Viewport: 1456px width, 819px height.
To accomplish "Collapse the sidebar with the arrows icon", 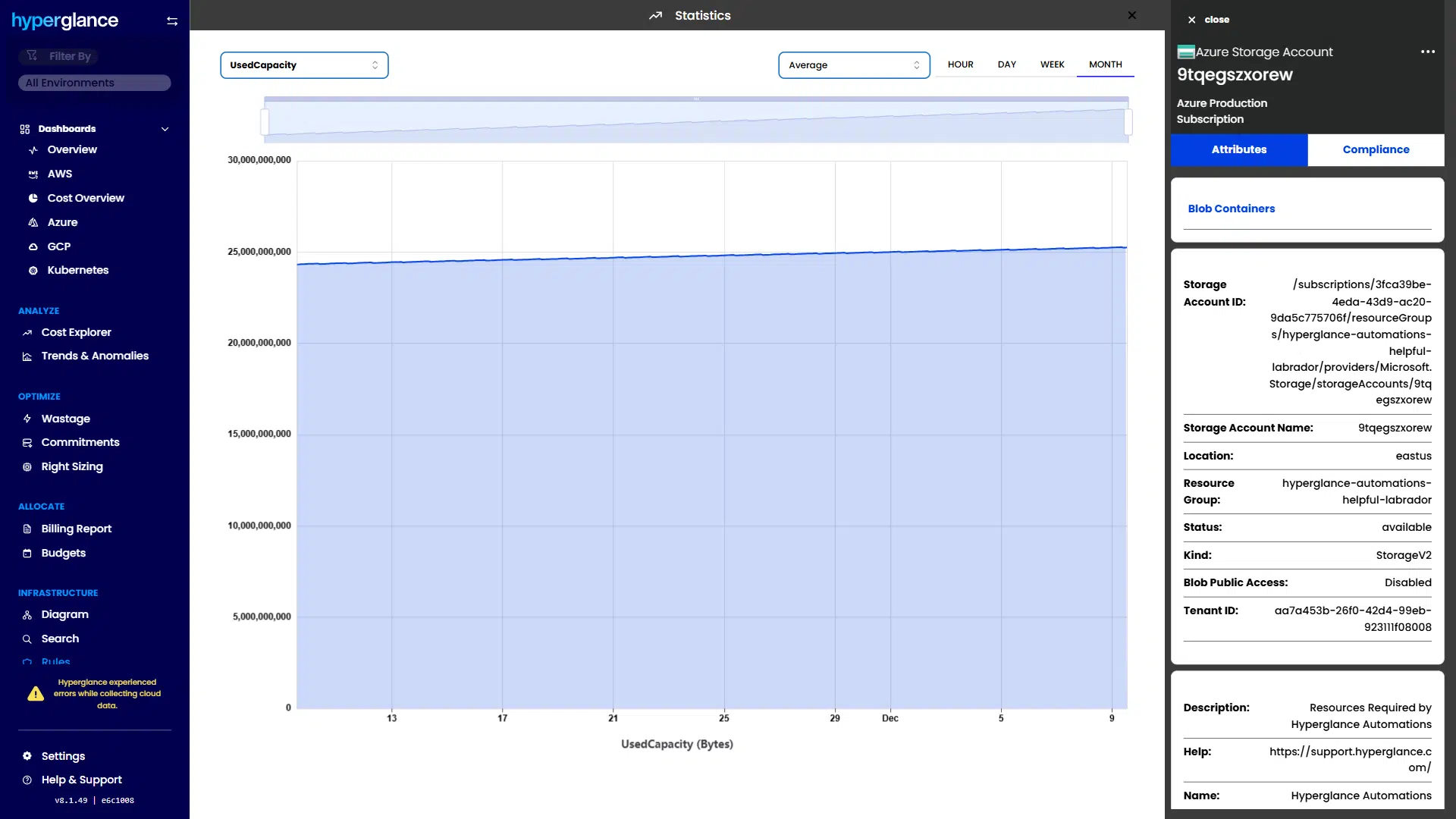I will [172, 21].
